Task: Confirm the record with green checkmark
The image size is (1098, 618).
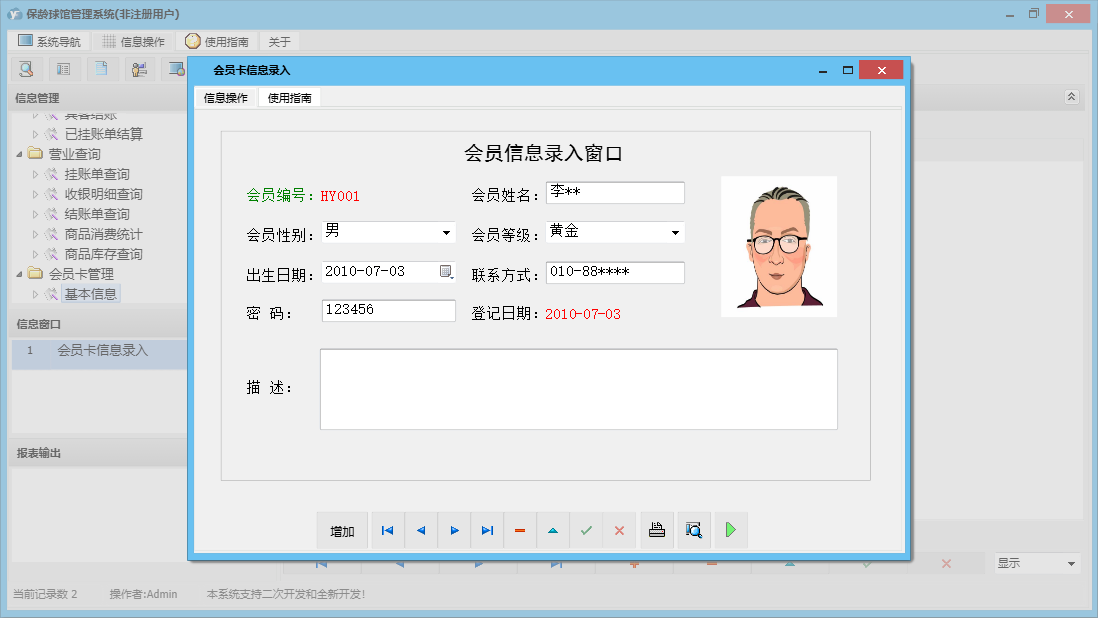Action: [586, 530]
